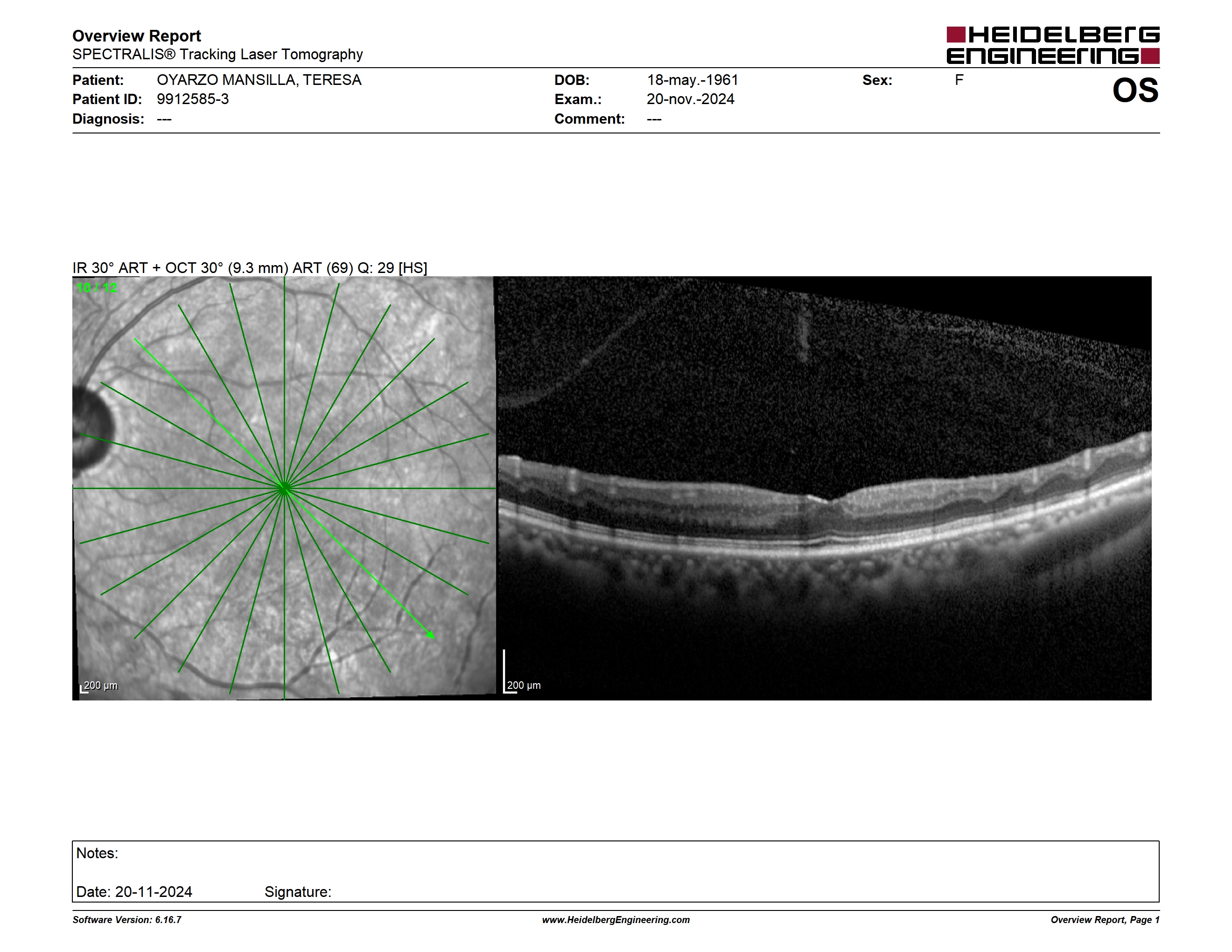Click the green 10 / 12 scan counter
The height and width of the screenshot is (952, 1232).
[x=97, y=287]
